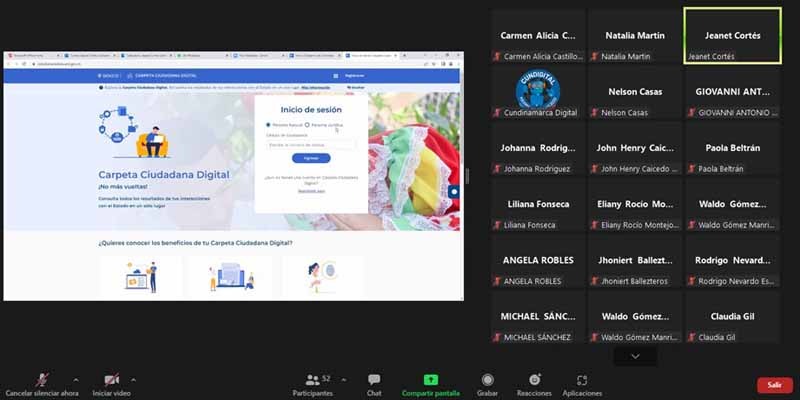This screenshot has height=400, width=800.
Task: Select GIOVANNI ANTONIO participant tile
Action: [732, 92]
